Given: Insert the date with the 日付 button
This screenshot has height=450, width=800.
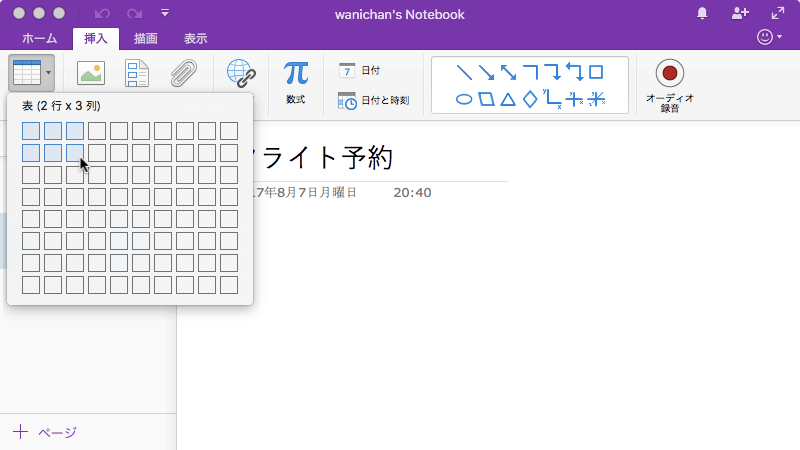Looking at the screenshot, I should coord(360,70).
